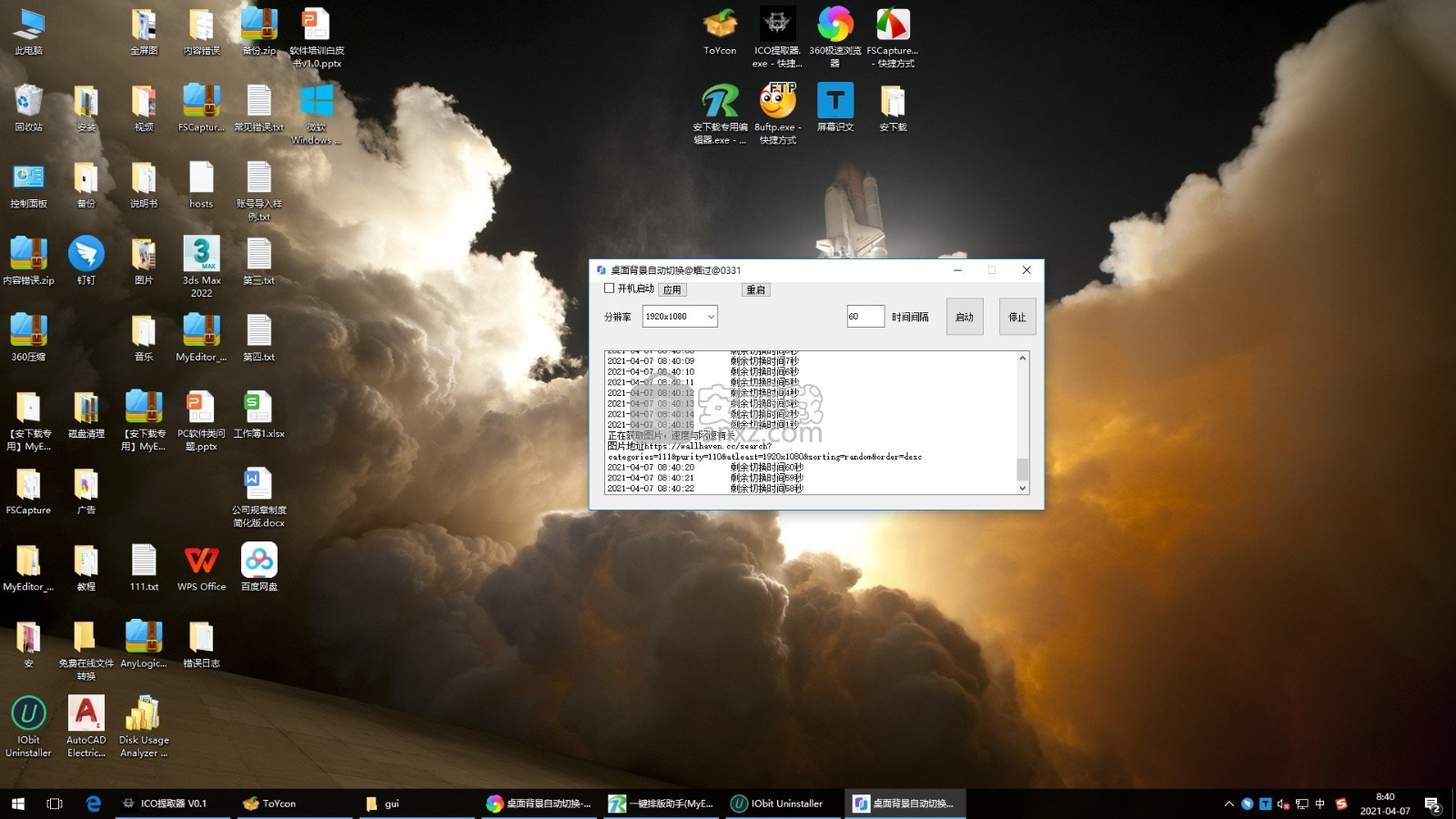Image resolution: width=1456 pixels, height=819 pixels.
Task: Open the 分辨率 1920x1080 dropdown
Action: click(680, 317)
